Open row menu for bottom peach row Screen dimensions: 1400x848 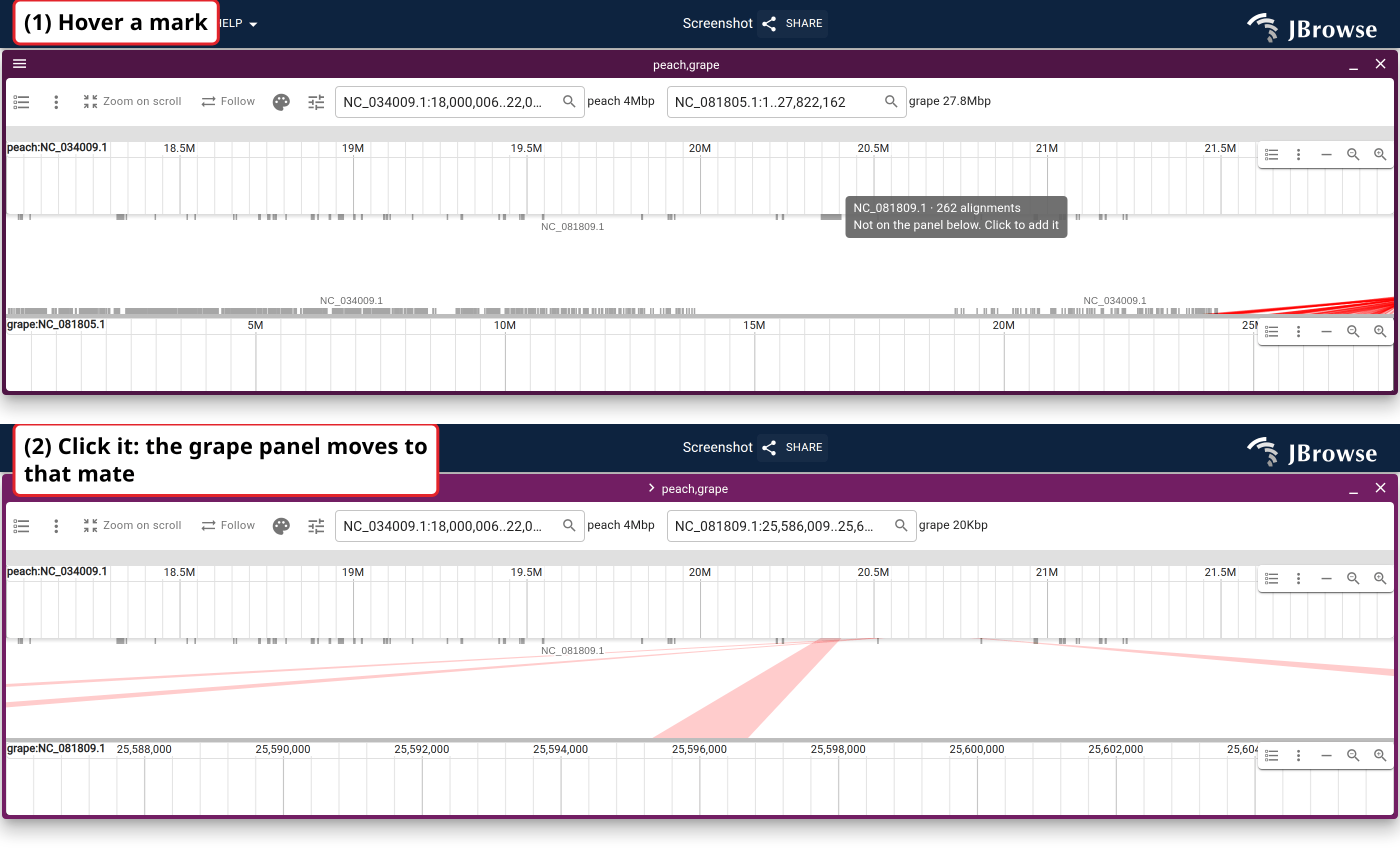(1298, 578)
